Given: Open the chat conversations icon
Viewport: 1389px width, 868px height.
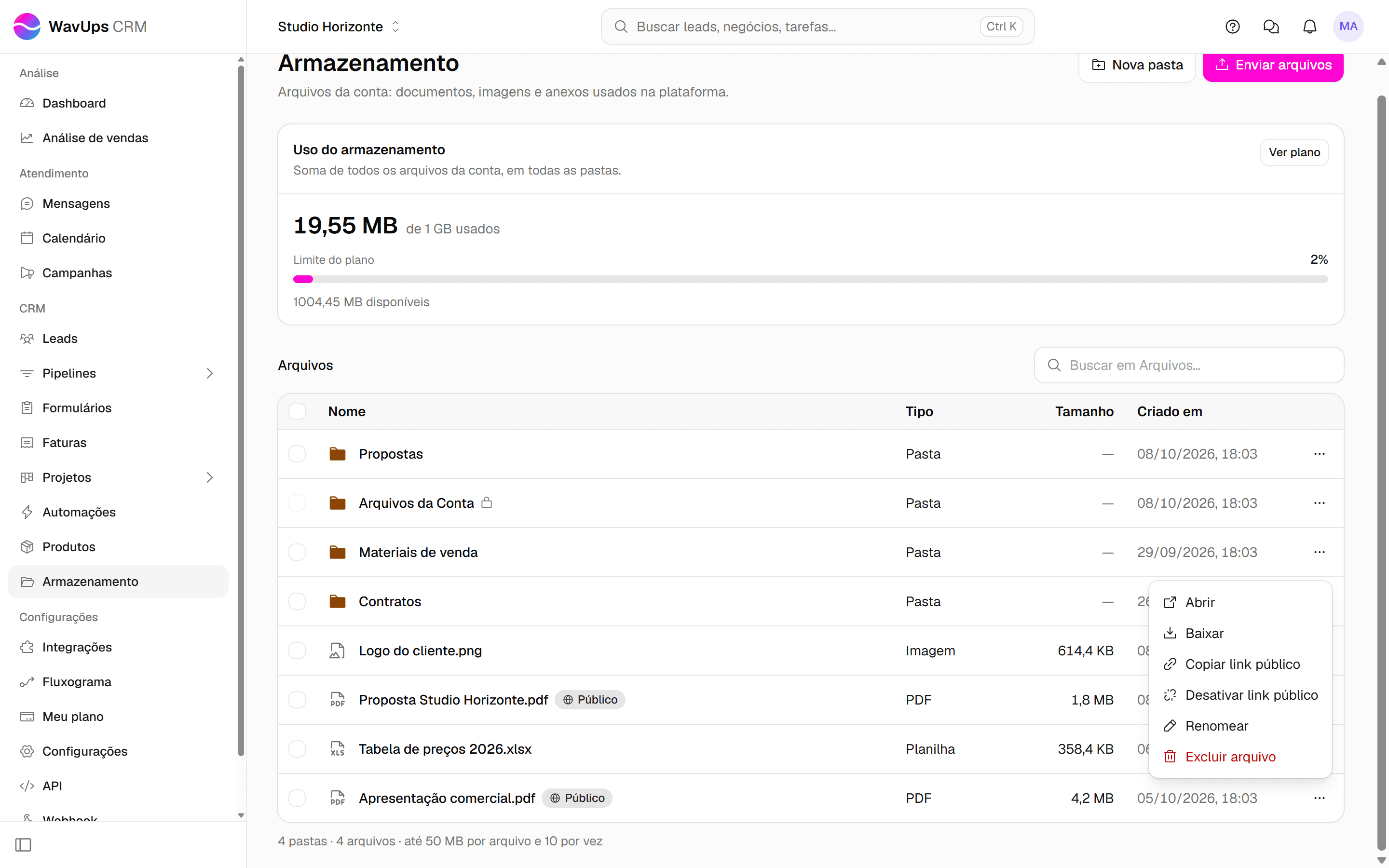Looking at the screenshot, I should coord(1271,27).
